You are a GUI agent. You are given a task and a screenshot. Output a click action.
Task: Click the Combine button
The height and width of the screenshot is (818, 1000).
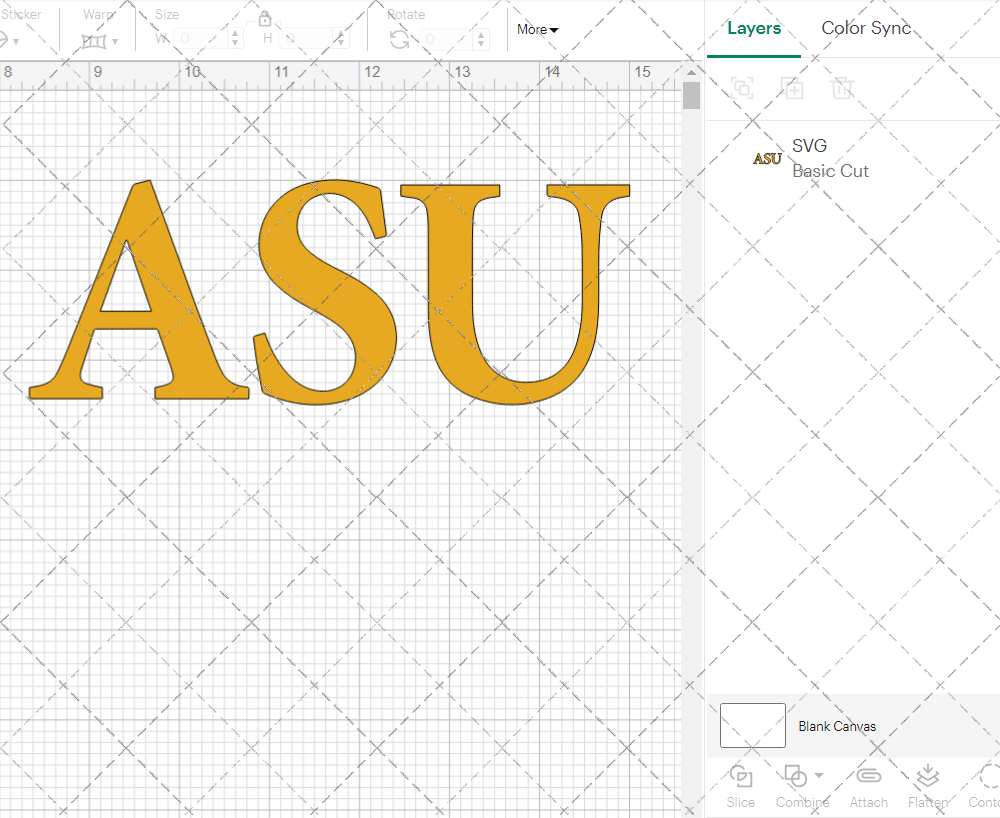(802, 787)
